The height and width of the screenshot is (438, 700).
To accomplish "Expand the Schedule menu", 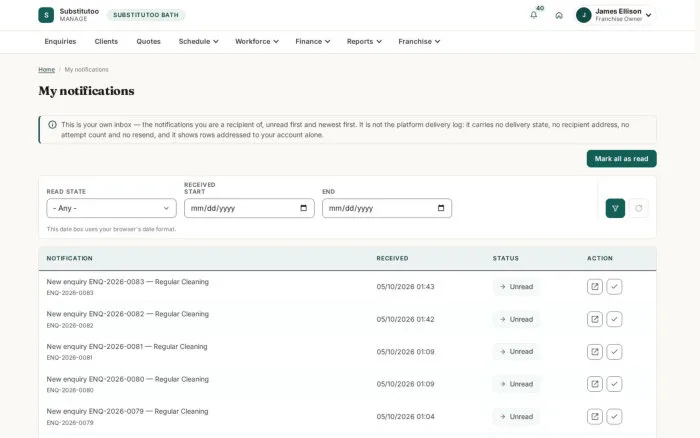I will (x=198, y=42).
